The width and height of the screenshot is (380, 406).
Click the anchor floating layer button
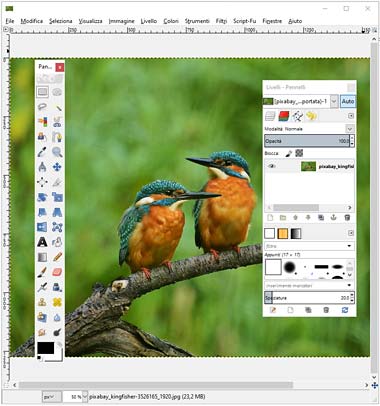point(334,218)
